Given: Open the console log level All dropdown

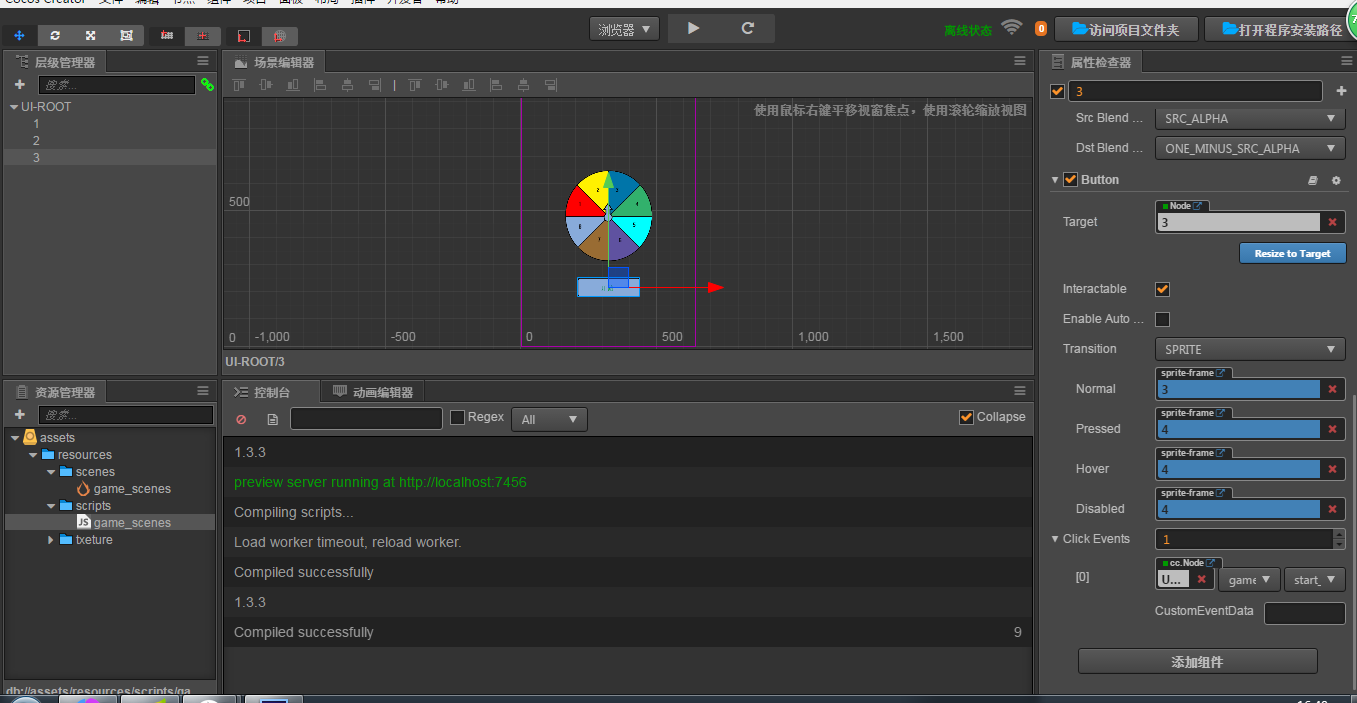Looking at the screenshot, I should [549, 419].
